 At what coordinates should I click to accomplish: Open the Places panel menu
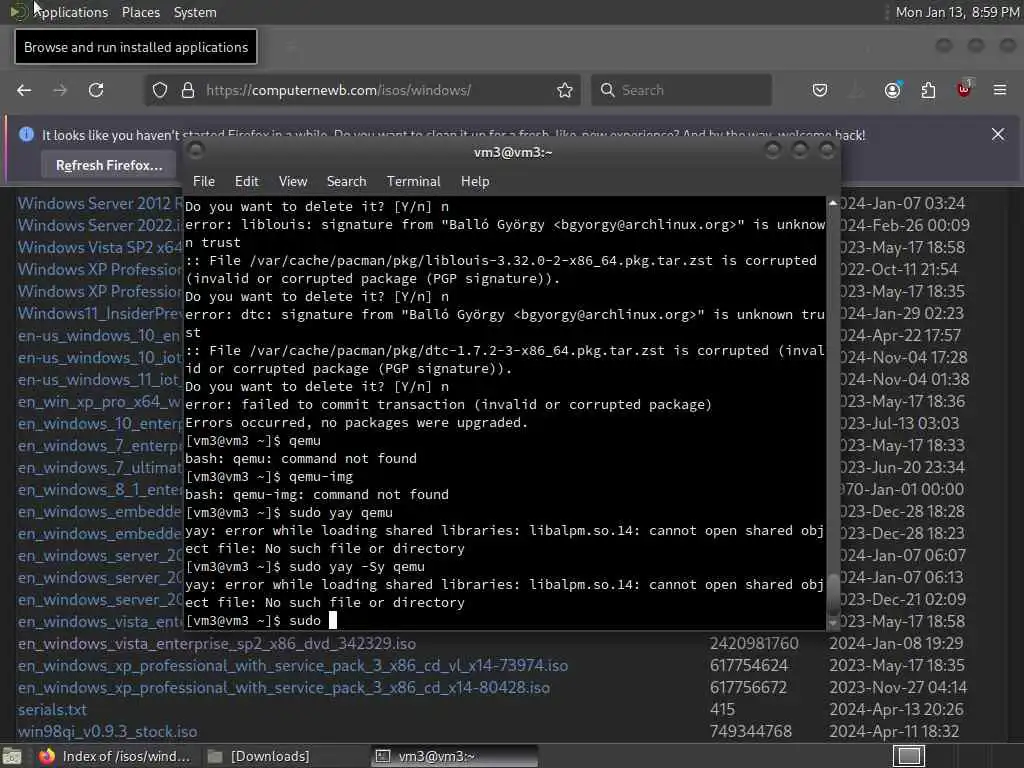tap(141, 12)
